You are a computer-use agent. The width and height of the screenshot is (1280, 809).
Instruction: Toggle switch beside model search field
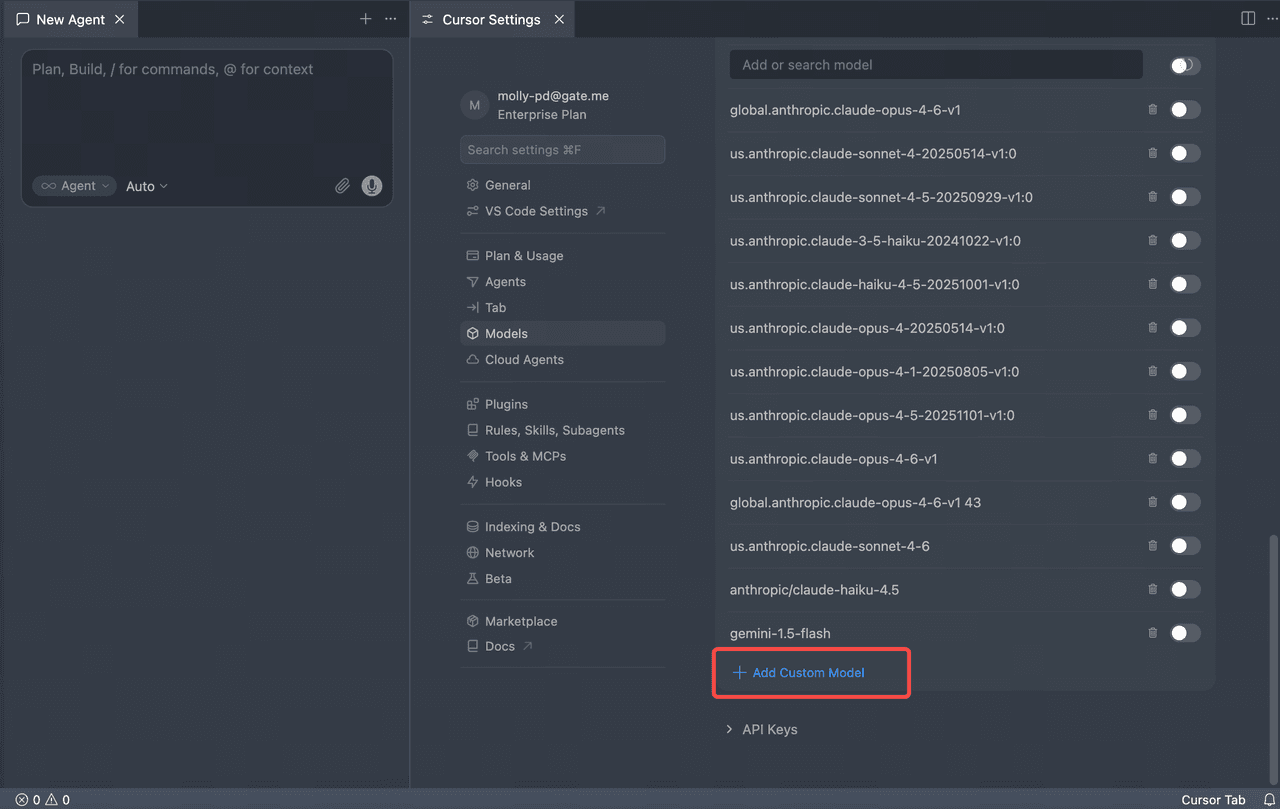(x=1185, y=65)
